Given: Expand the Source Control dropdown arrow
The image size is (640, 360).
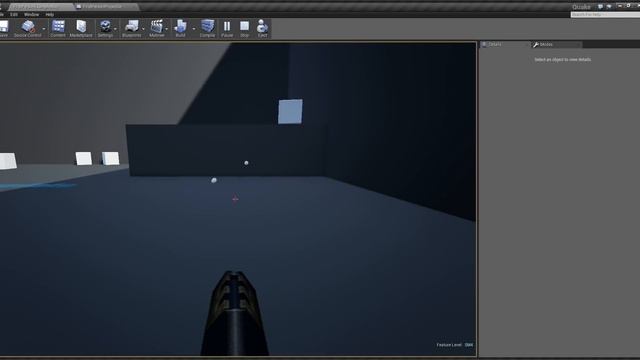Looking at the screenshot, I should pos(44,29).
